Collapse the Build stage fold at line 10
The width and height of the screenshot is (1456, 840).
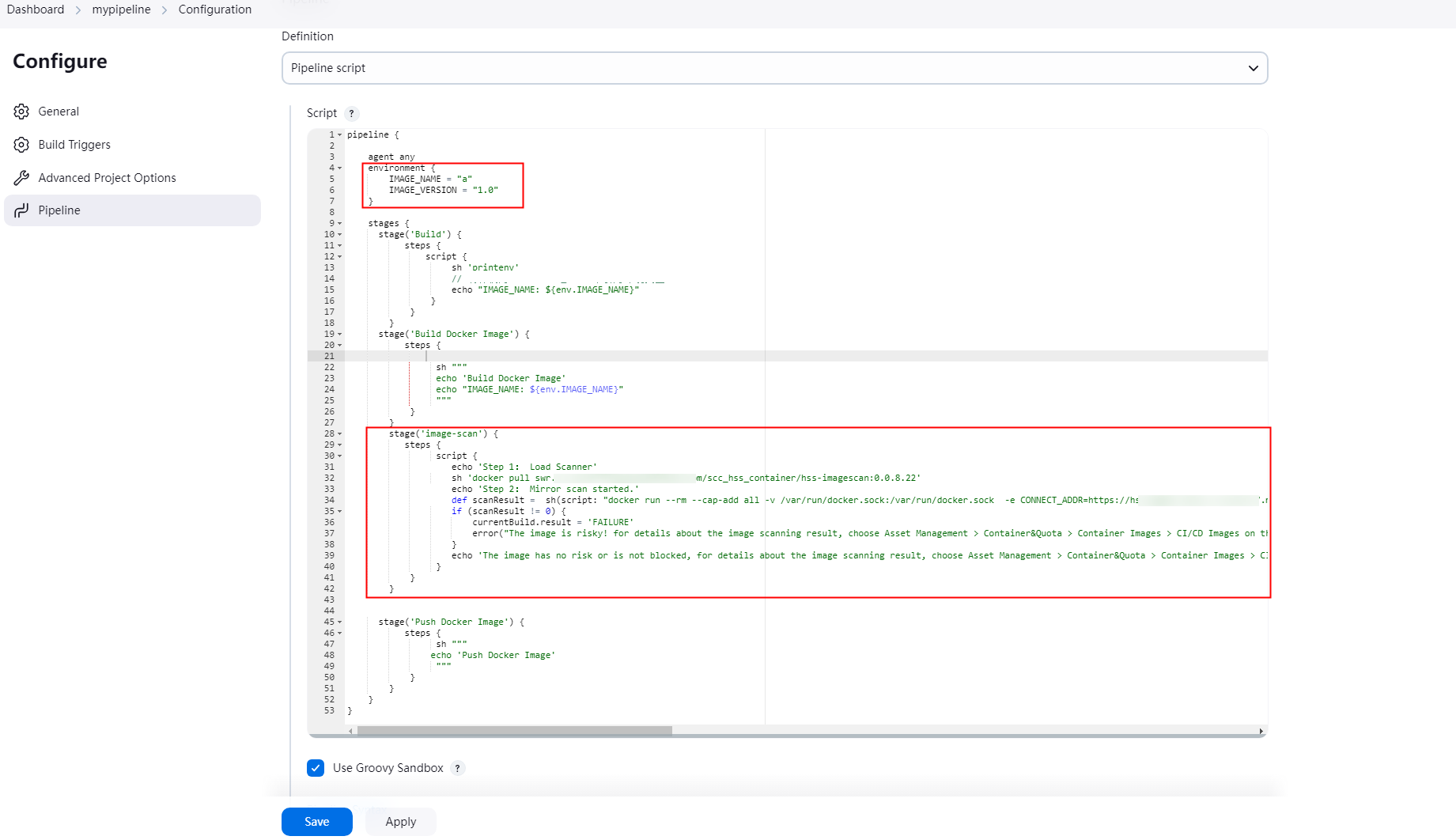pos(340,234)
